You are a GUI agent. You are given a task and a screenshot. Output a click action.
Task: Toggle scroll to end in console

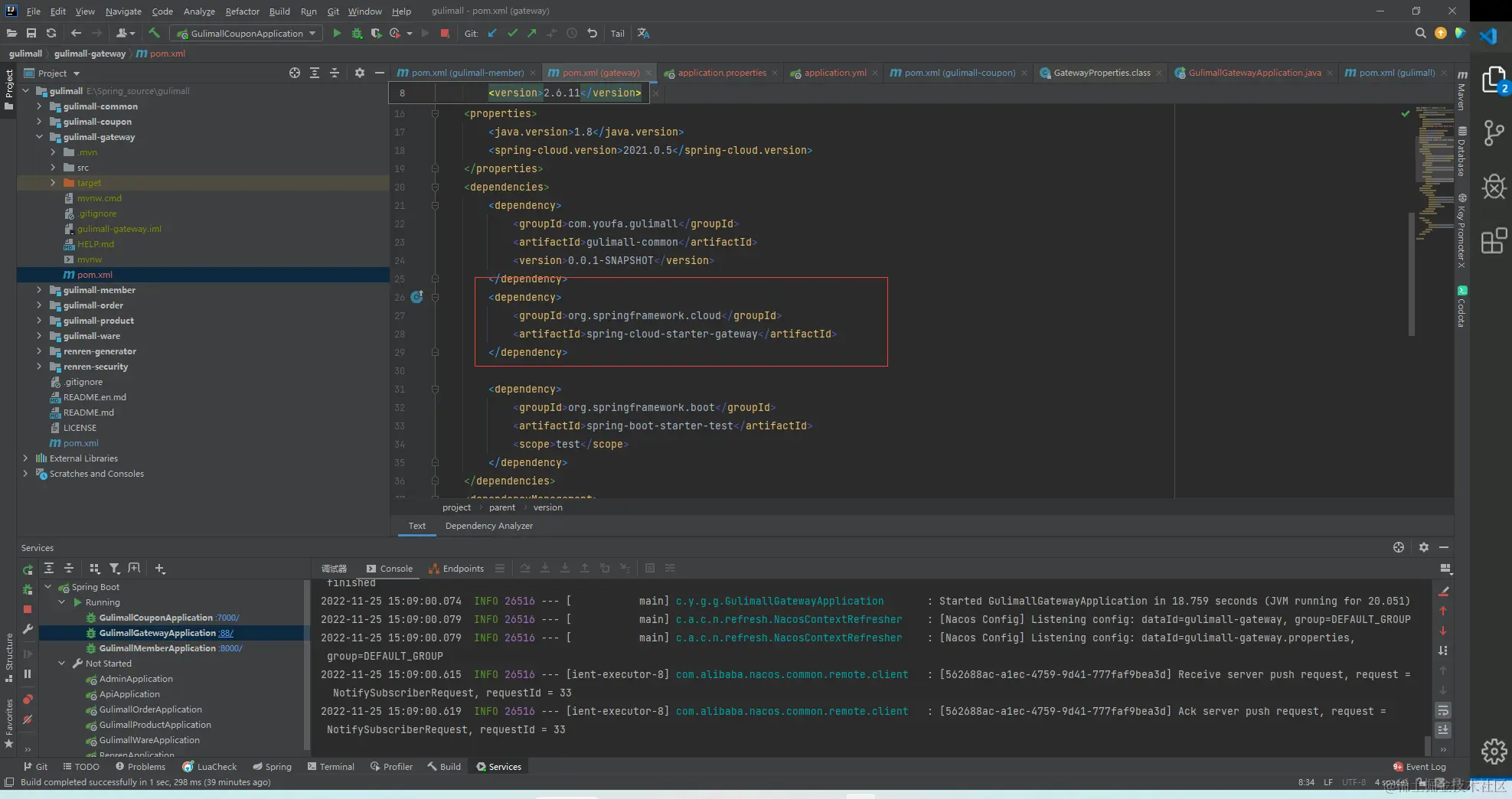pyautogui.click(x=1443, y=729)
